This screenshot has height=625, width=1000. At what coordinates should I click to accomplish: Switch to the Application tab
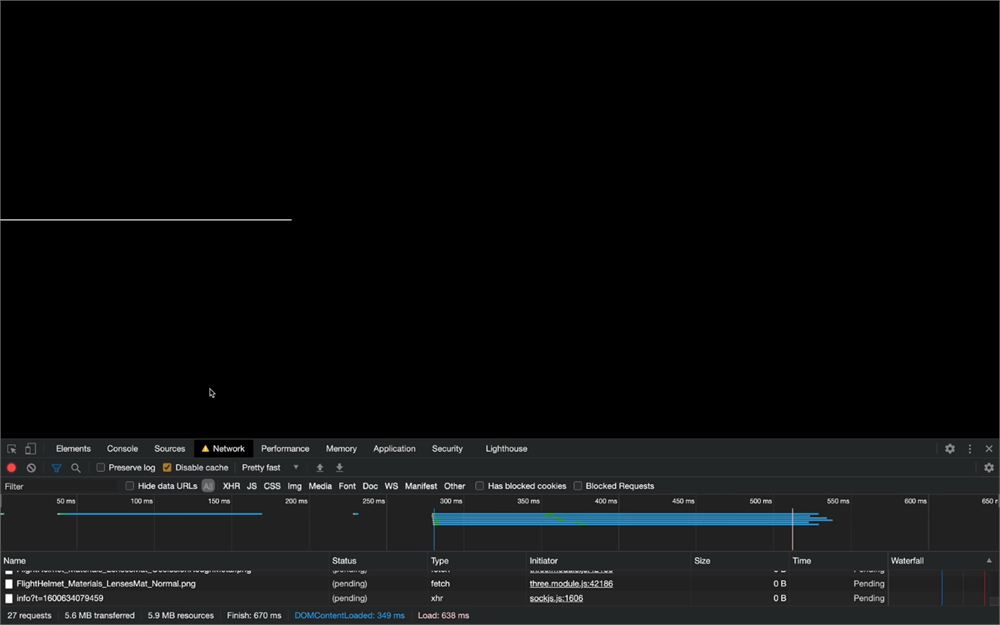[x=394, y=449]
